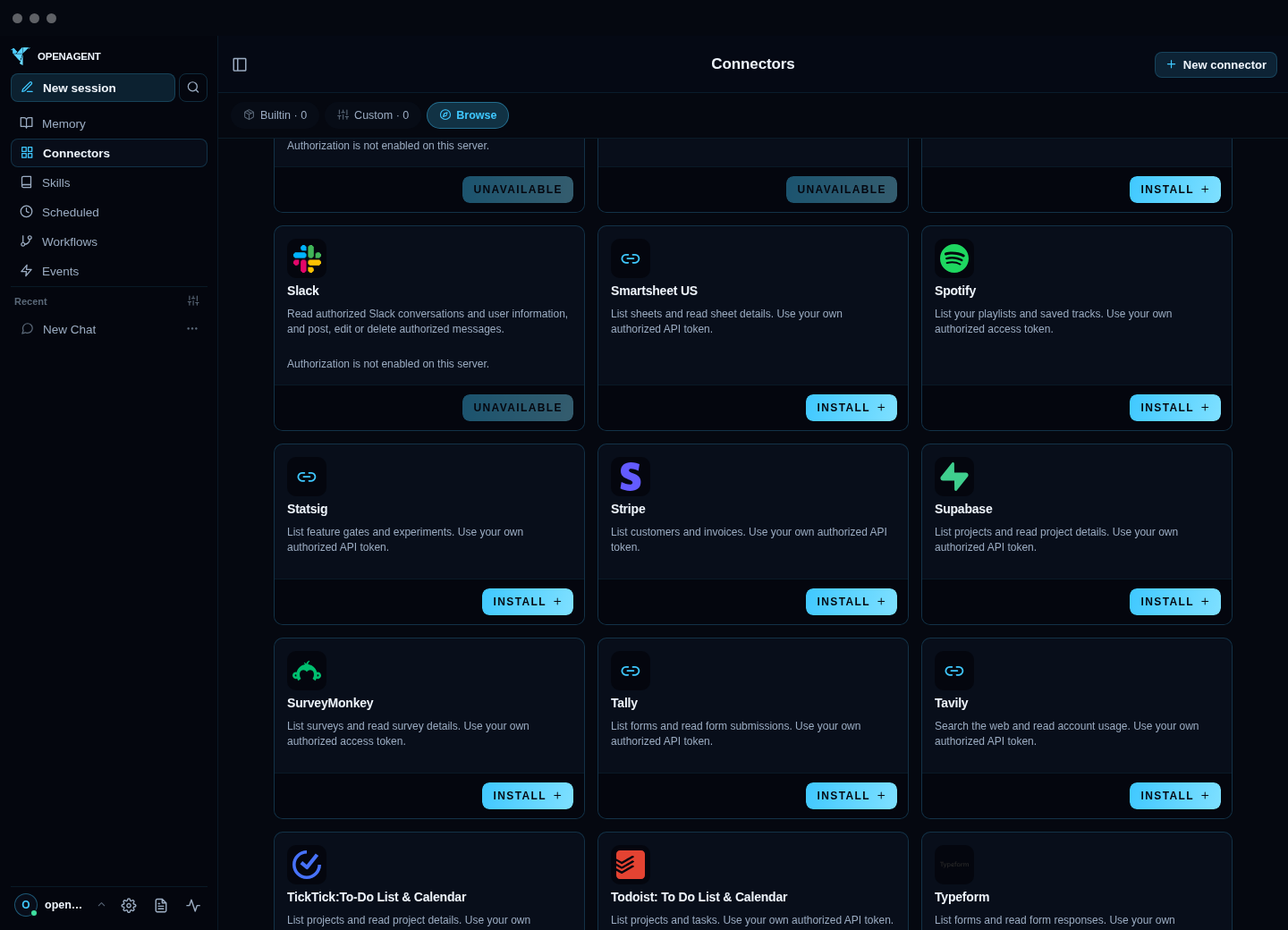1288x930 pixels.
Task: Open the document icon in footer
Action: [161, 905]
